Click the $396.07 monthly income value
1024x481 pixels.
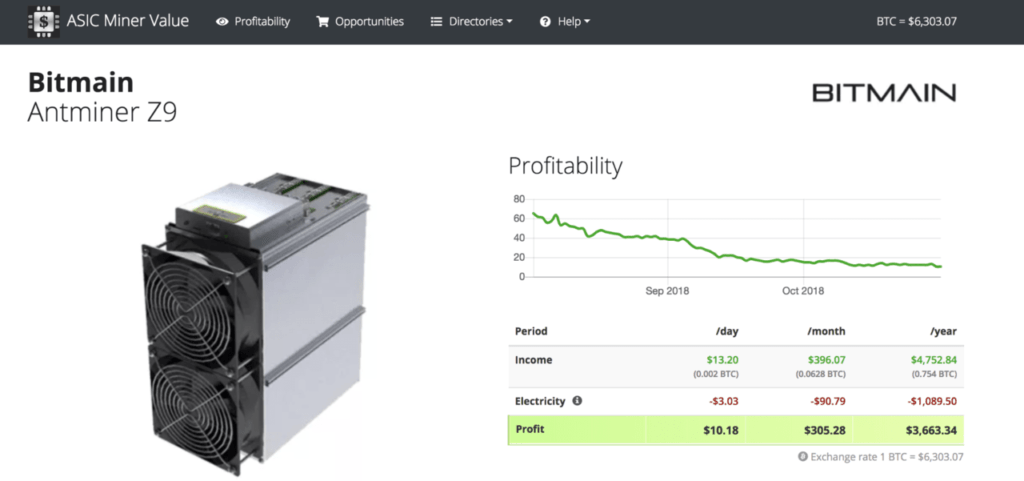pos(825,360)
